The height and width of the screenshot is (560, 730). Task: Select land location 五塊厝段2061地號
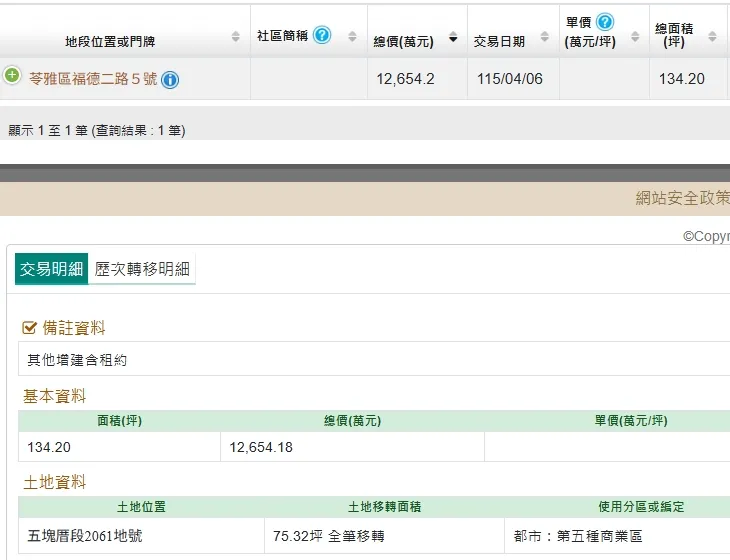point(85,536)
